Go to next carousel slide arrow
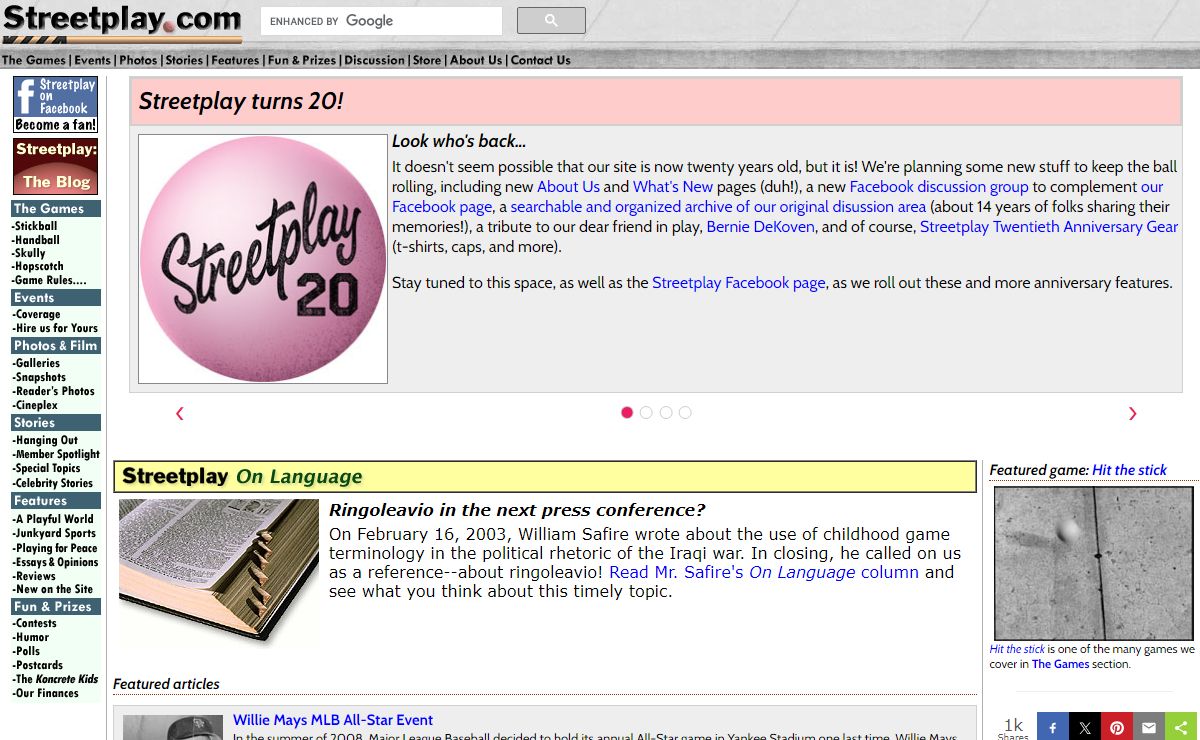Viewport: 1200px width, 740px height. 1132,413
